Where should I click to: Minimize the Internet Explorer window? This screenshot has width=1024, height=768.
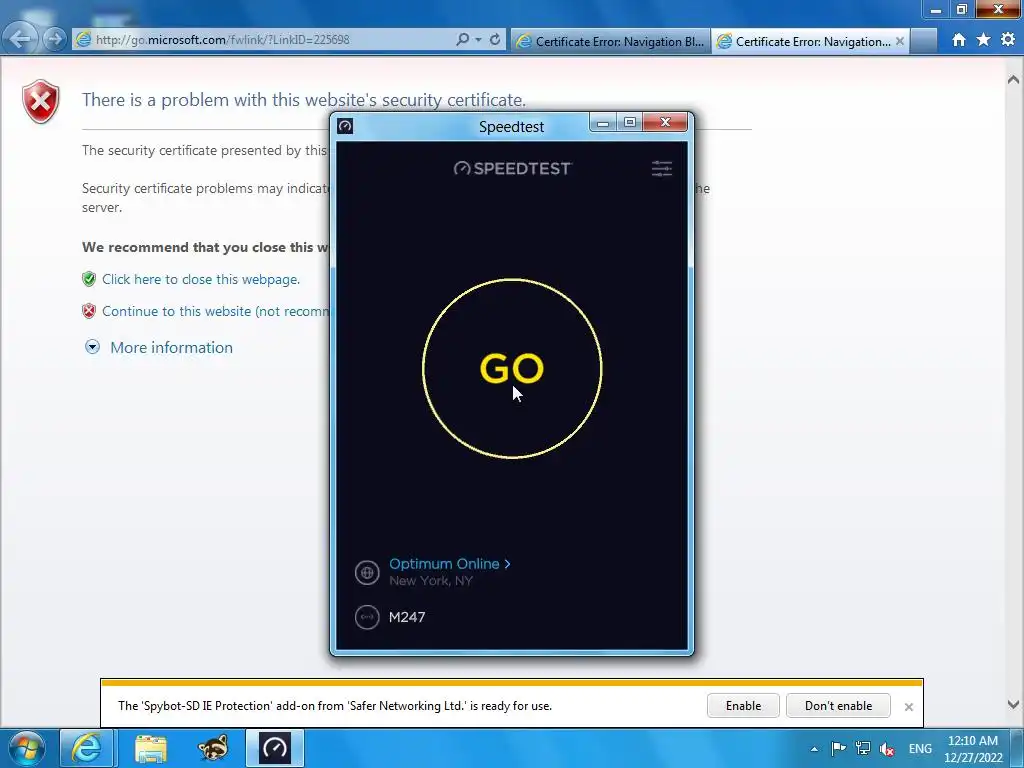[x=936, y=9]
